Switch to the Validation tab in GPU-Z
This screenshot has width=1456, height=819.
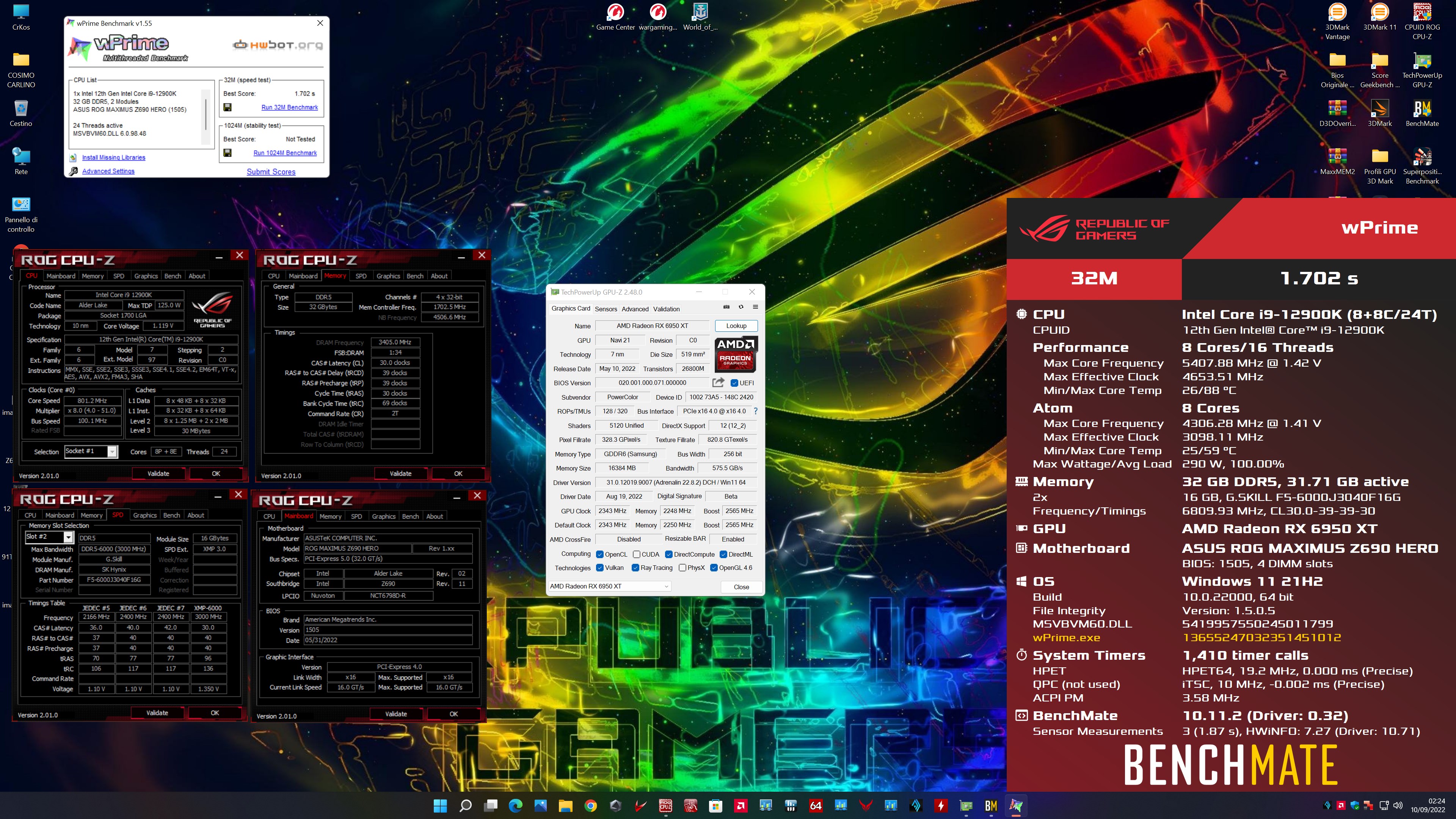click(667, 309)
